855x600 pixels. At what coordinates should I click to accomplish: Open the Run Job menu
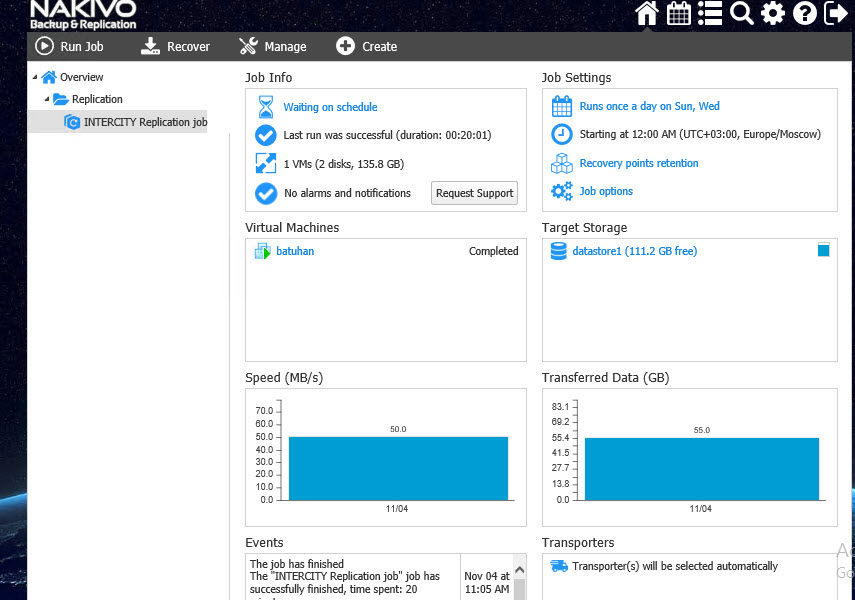coord(69,46)
